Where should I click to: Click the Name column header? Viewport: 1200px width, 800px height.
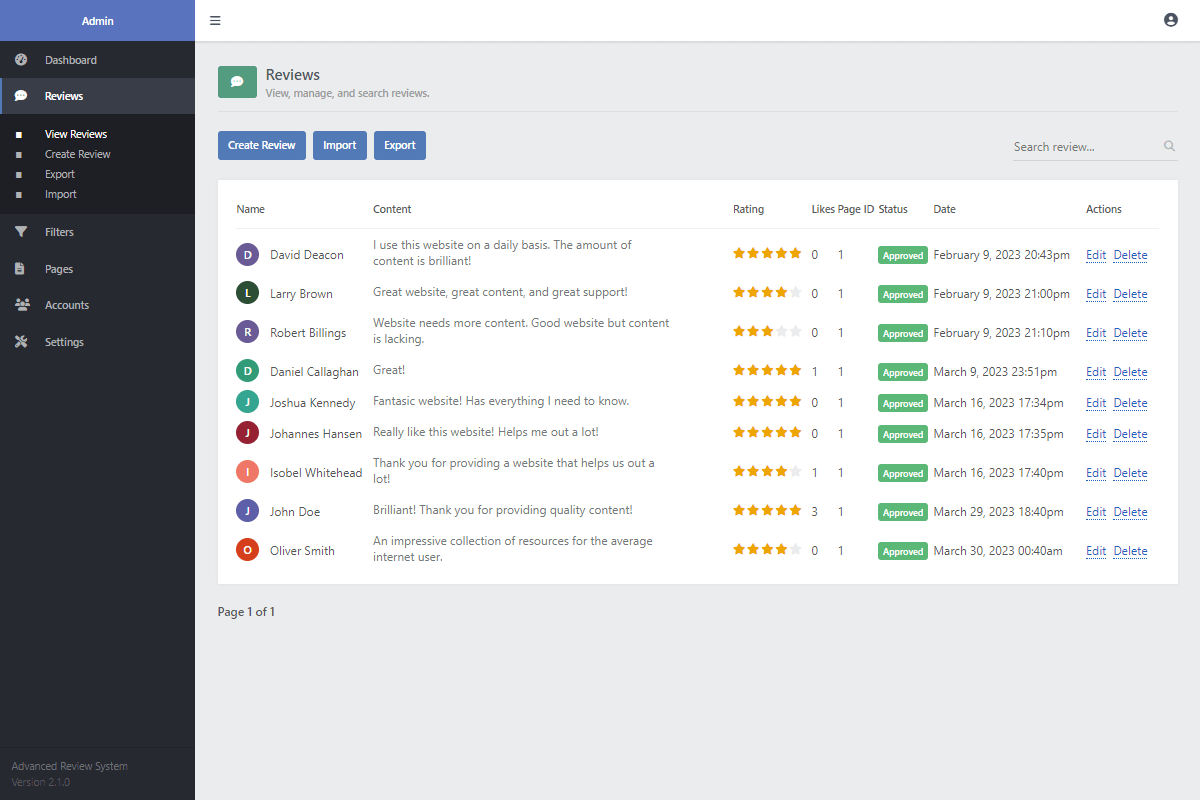[x=251, y=209]
